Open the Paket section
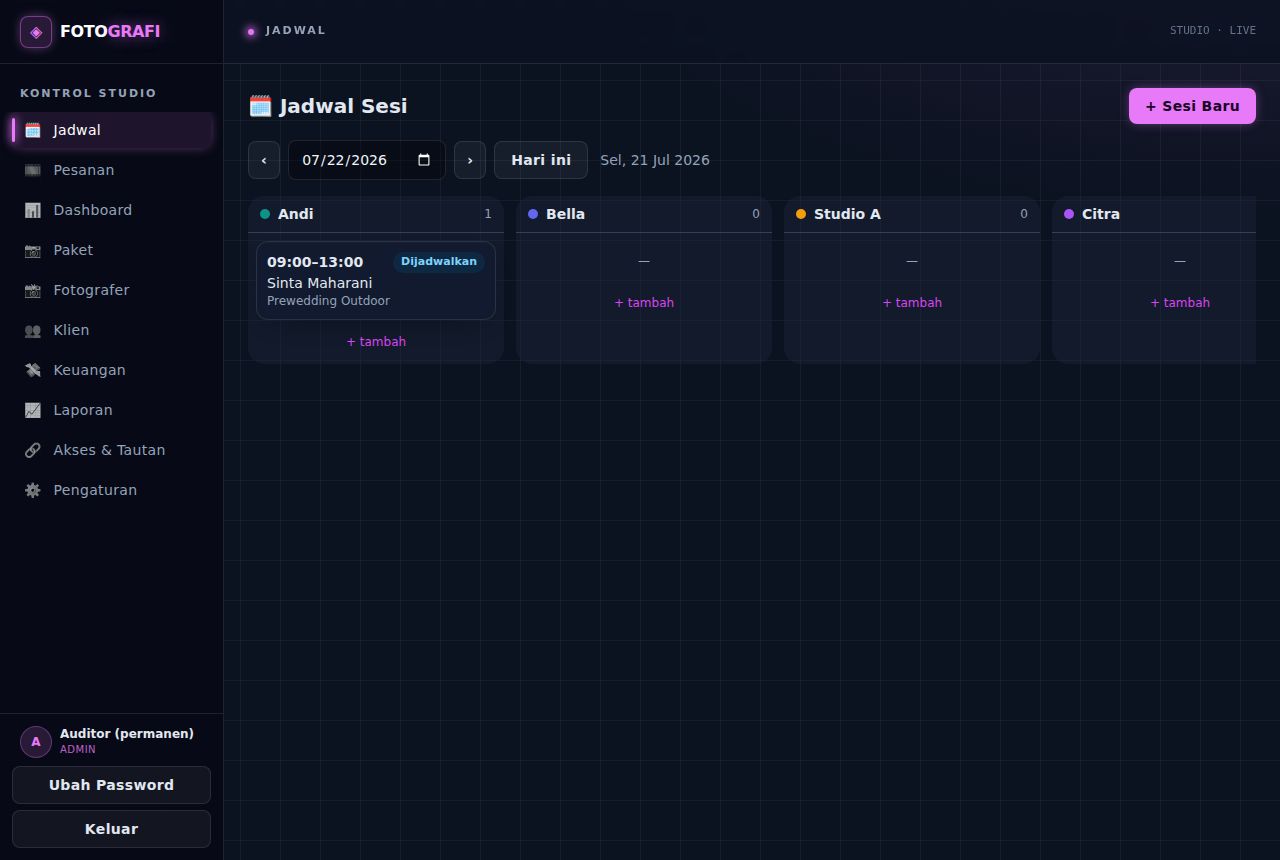The width and height of the screenshot is (1280, 860). pyautogui.click(x=111, y=250)
